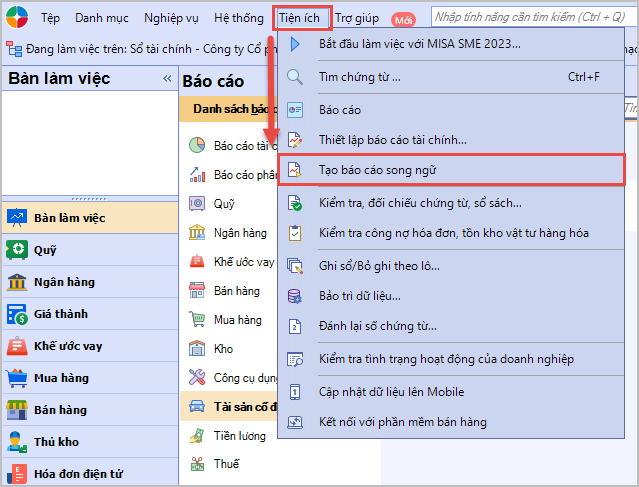Select Tiền lương in report list
Screen dimensions: 639x487
coord(239,436)
